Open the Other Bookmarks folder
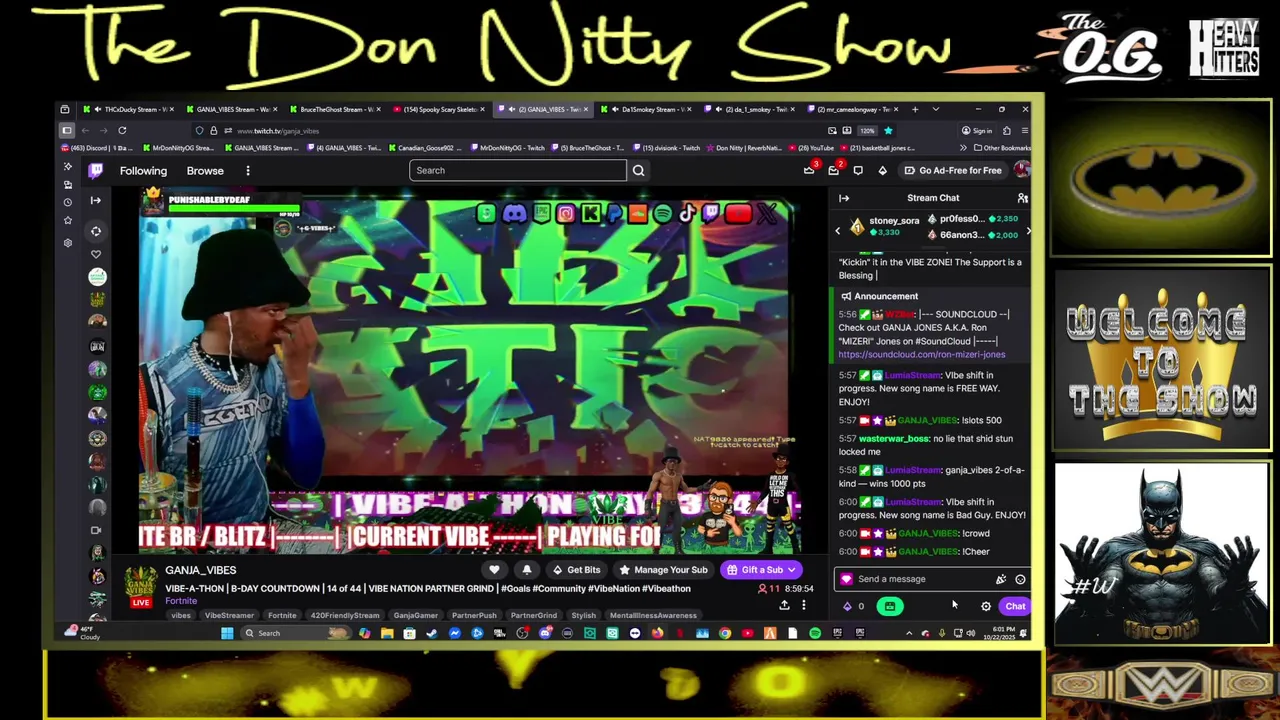The image size is (1280, 720). 1002,148
